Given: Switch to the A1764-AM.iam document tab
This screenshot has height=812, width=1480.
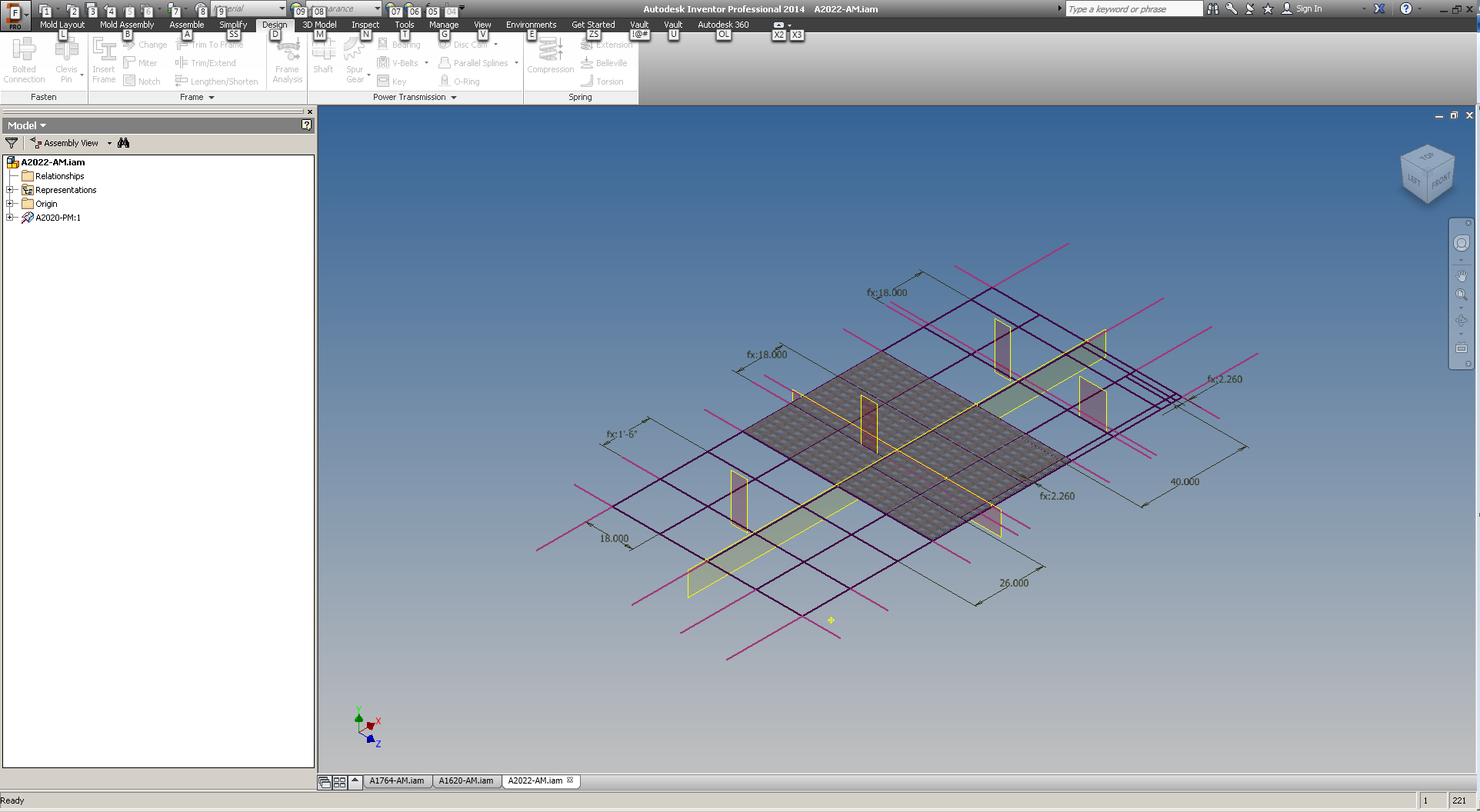Looking at the screenshot, I should 398,780.
